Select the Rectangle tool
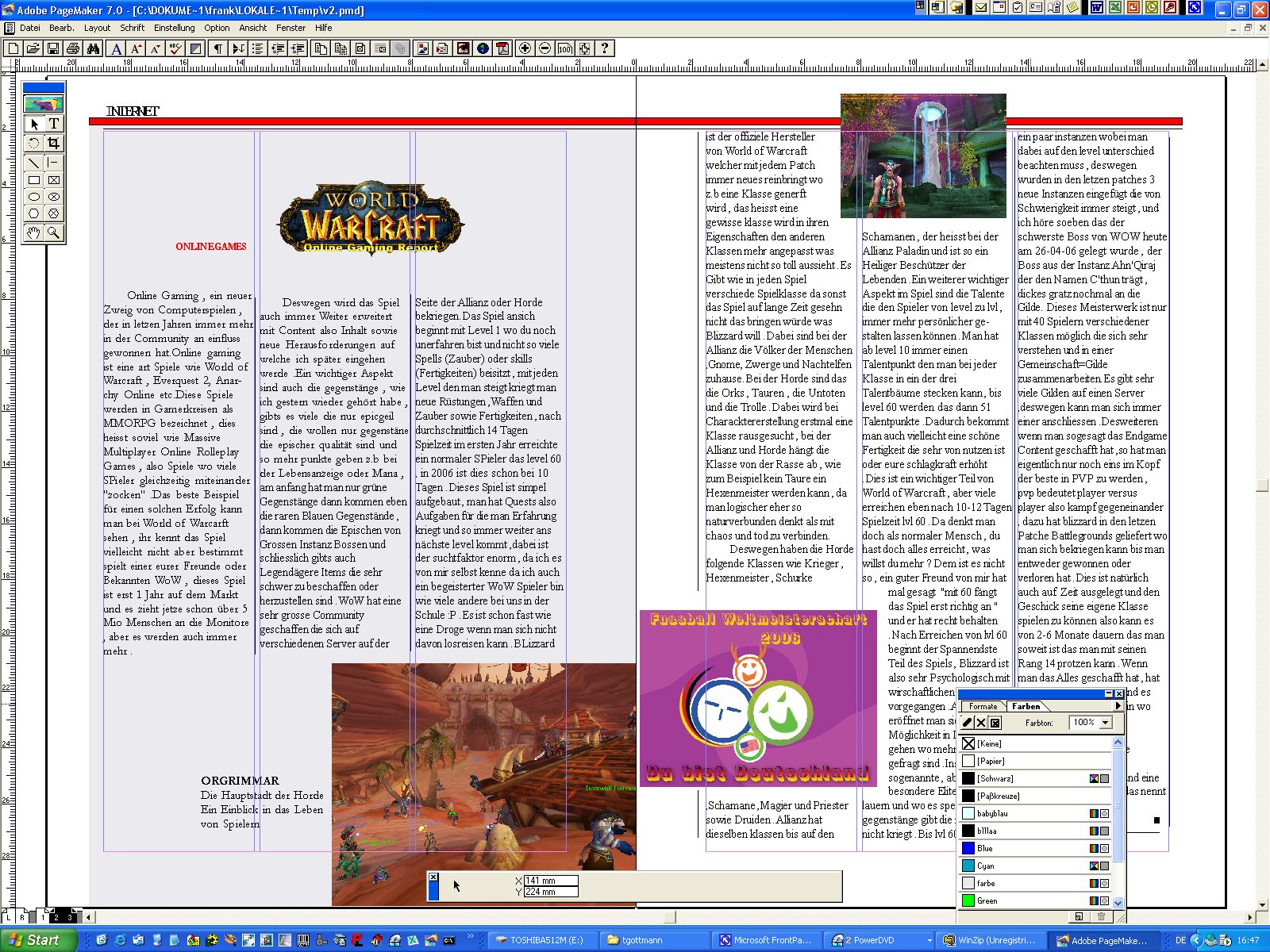The width and height of the screenshot is (1270, 952). (34, 180)
